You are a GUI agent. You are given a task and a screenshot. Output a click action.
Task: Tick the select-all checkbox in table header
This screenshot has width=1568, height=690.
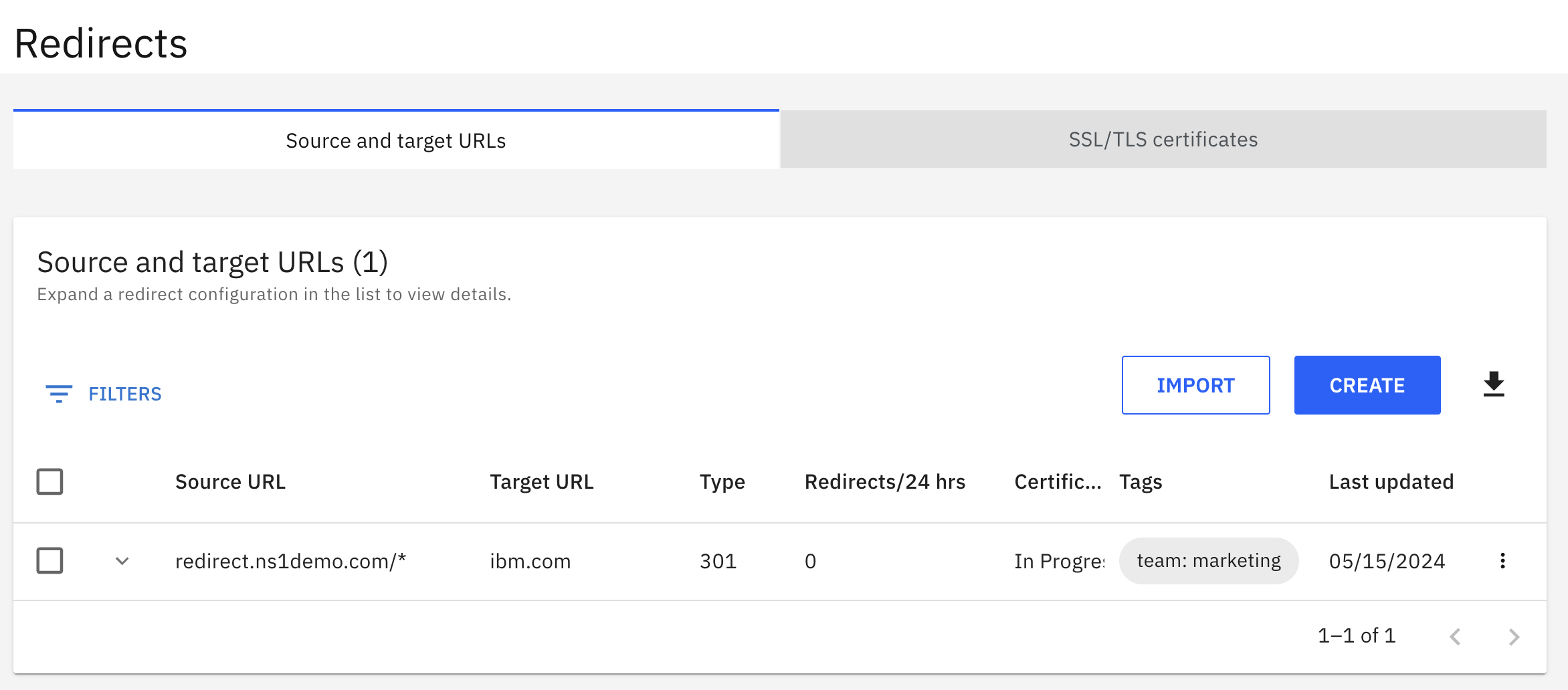coord(50,481)
